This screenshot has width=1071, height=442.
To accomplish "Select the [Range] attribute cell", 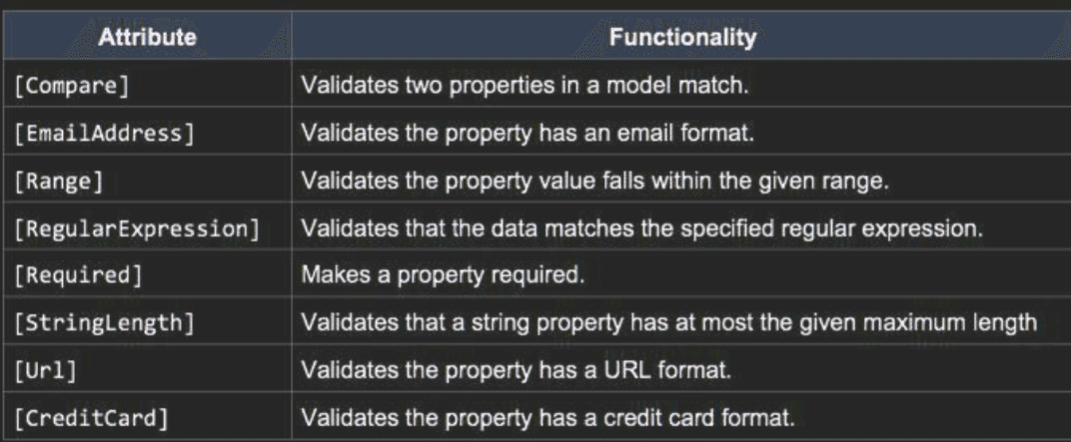I will (x=147, y=179).
